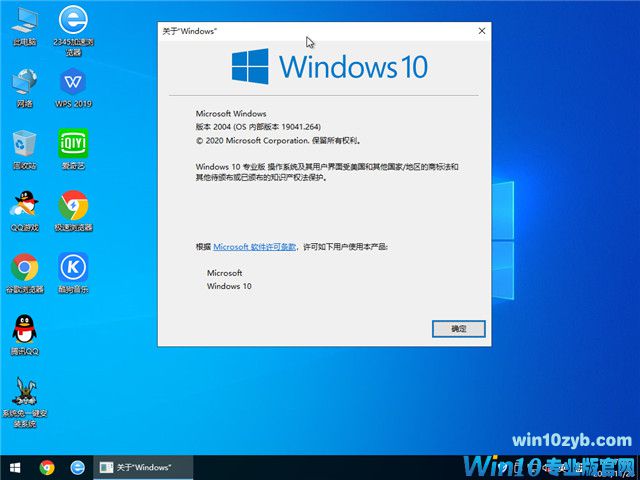The width and height of the screenshot is (640, 480).
Task: Open Kugou Music desktop shortcut
Action: pos(72,269)
